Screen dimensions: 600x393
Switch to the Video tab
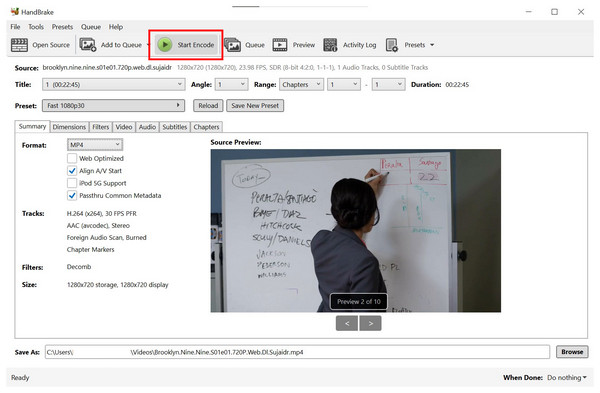pos(124,127)
